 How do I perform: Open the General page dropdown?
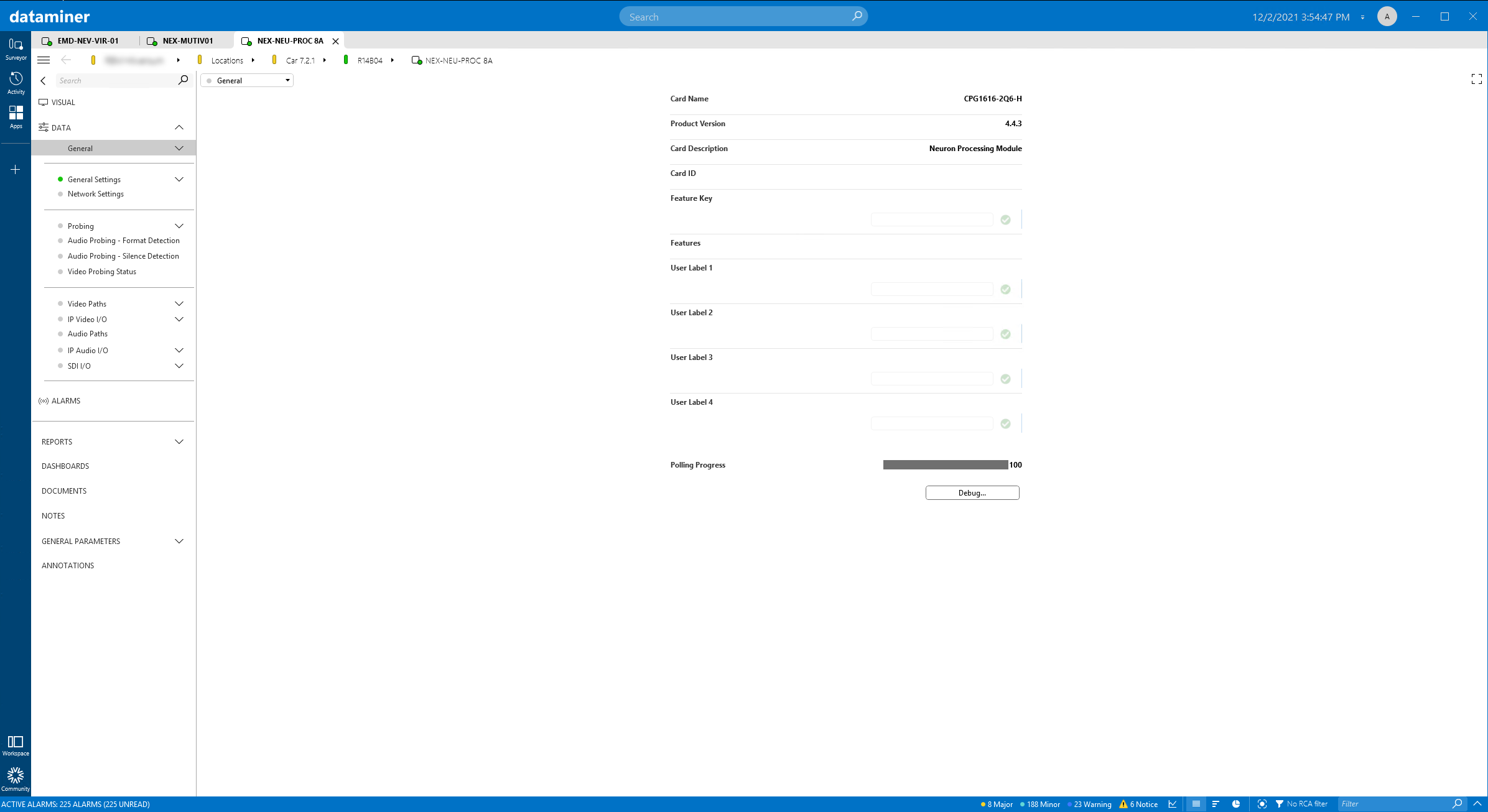247,80
